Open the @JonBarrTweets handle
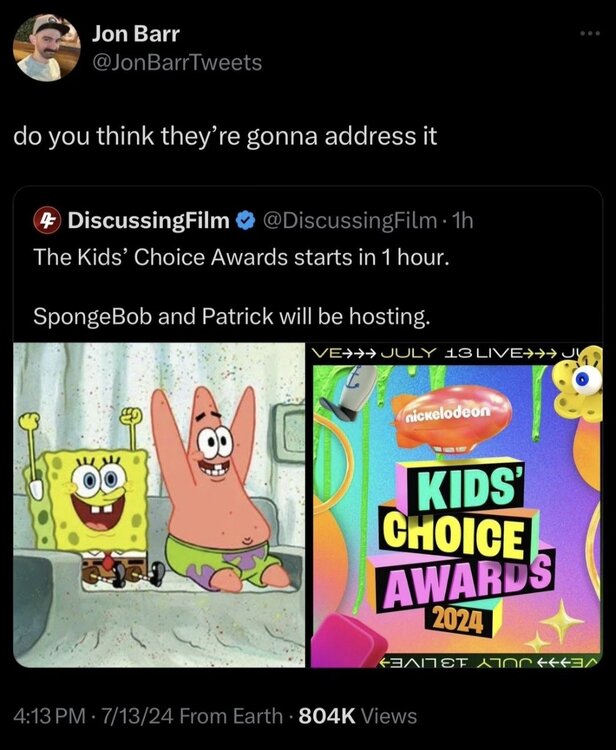616x750 pixels. [177, 63]
